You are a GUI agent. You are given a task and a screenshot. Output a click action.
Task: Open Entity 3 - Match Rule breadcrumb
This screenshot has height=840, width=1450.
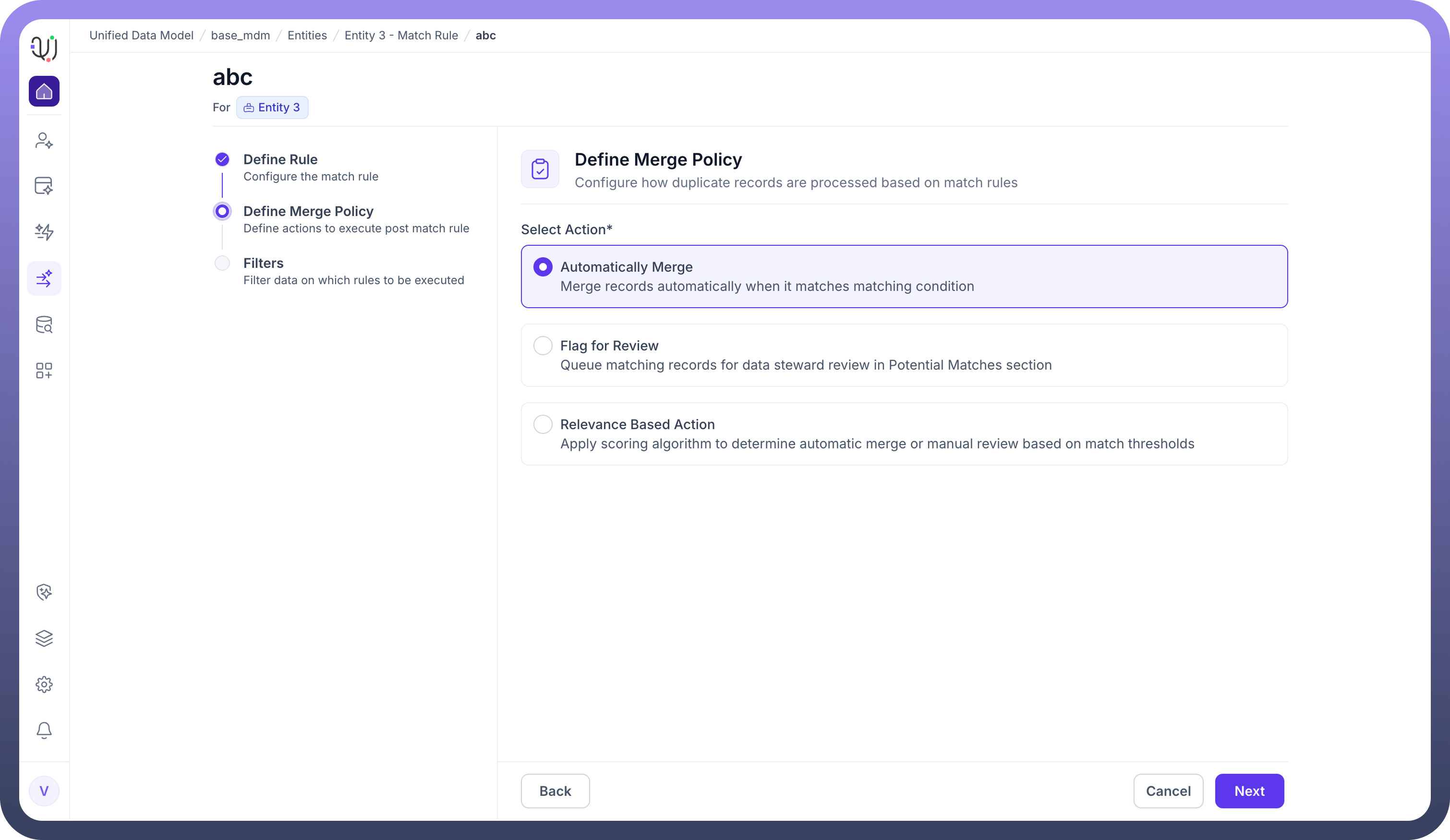(x=401, y=36)
